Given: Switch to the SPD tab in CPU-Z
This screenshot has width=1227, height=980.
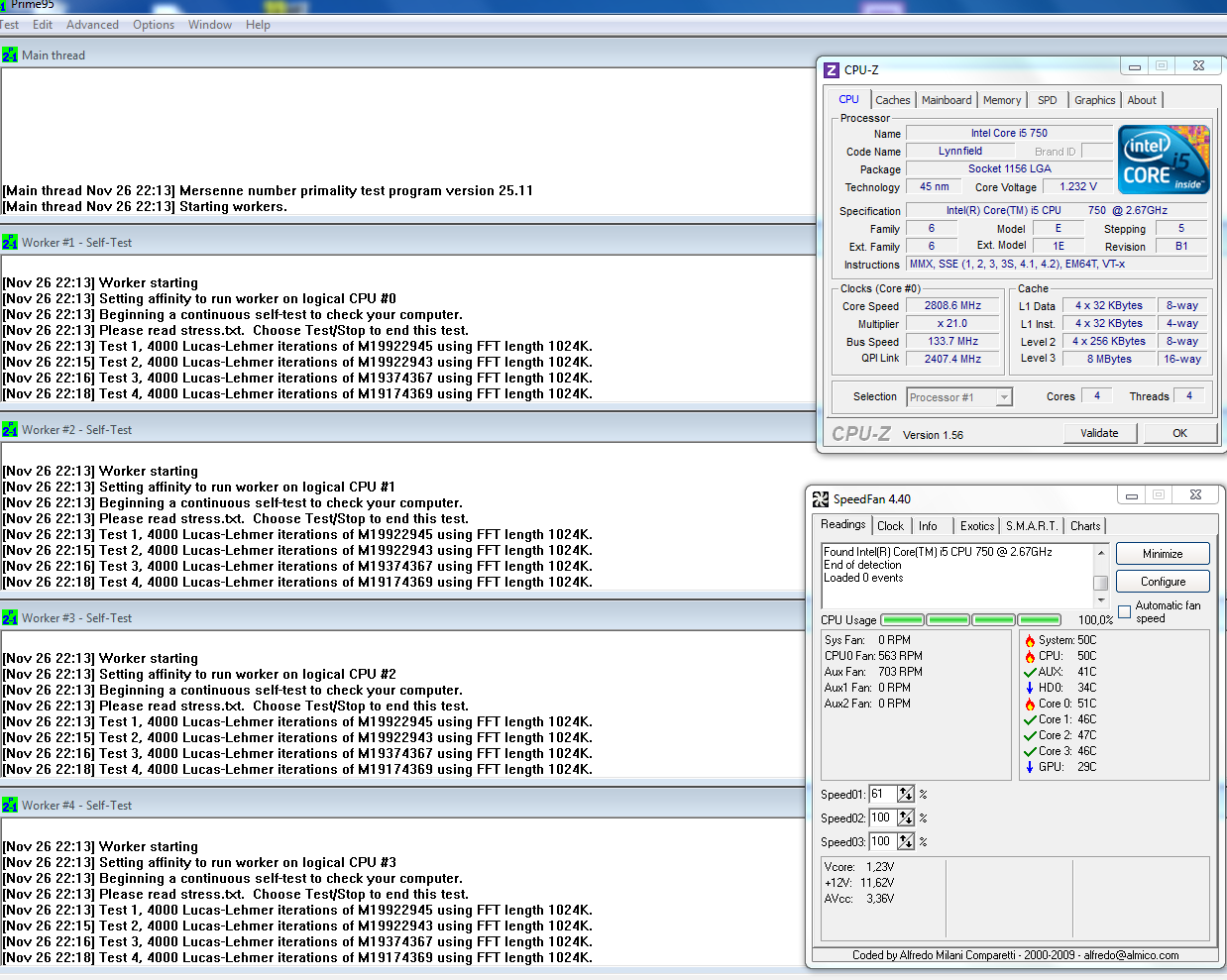Looking at the screenshot, I should (1048, 100).
